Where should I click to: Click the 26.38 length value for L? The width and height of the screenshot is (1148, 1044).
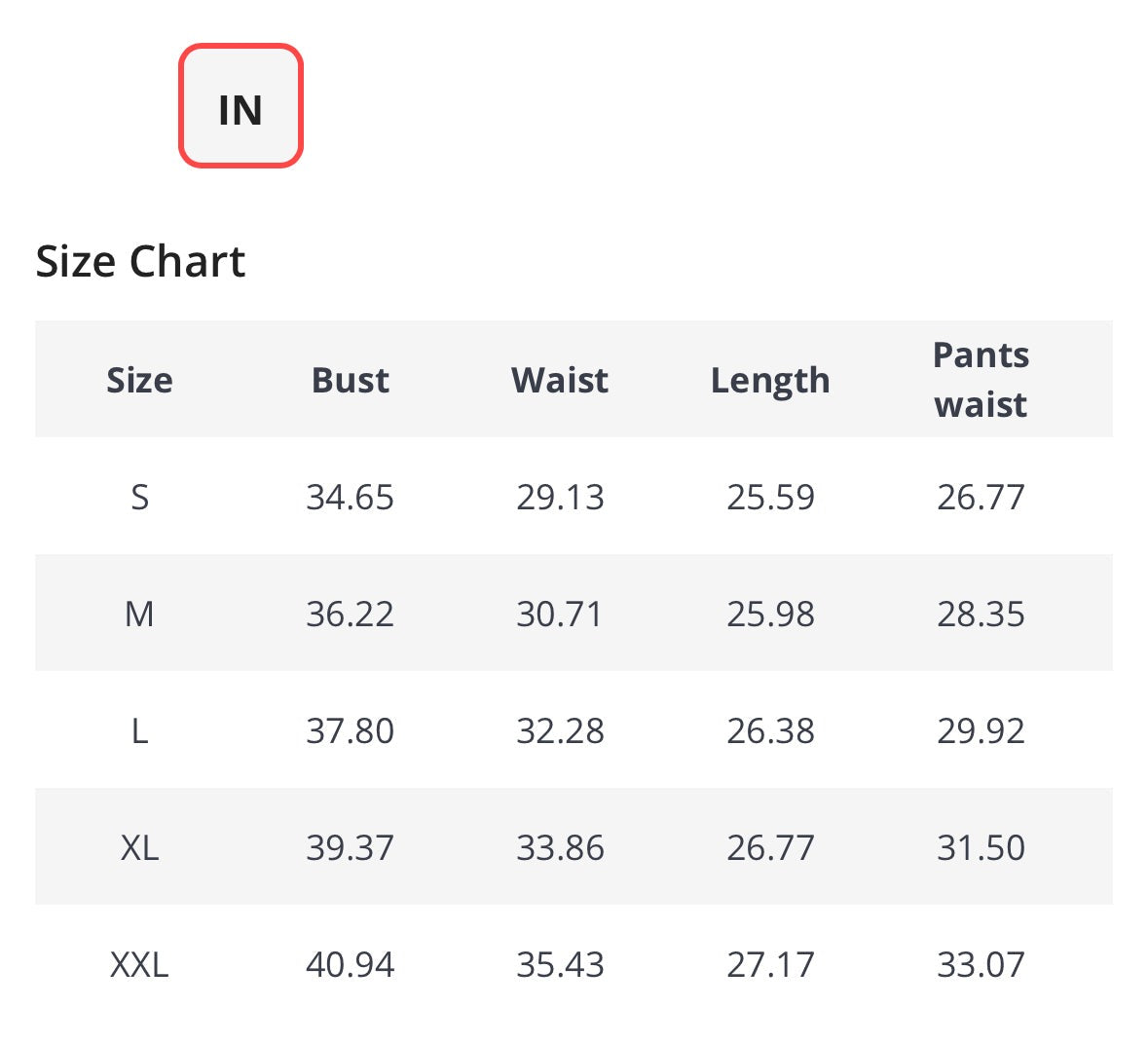770,730
